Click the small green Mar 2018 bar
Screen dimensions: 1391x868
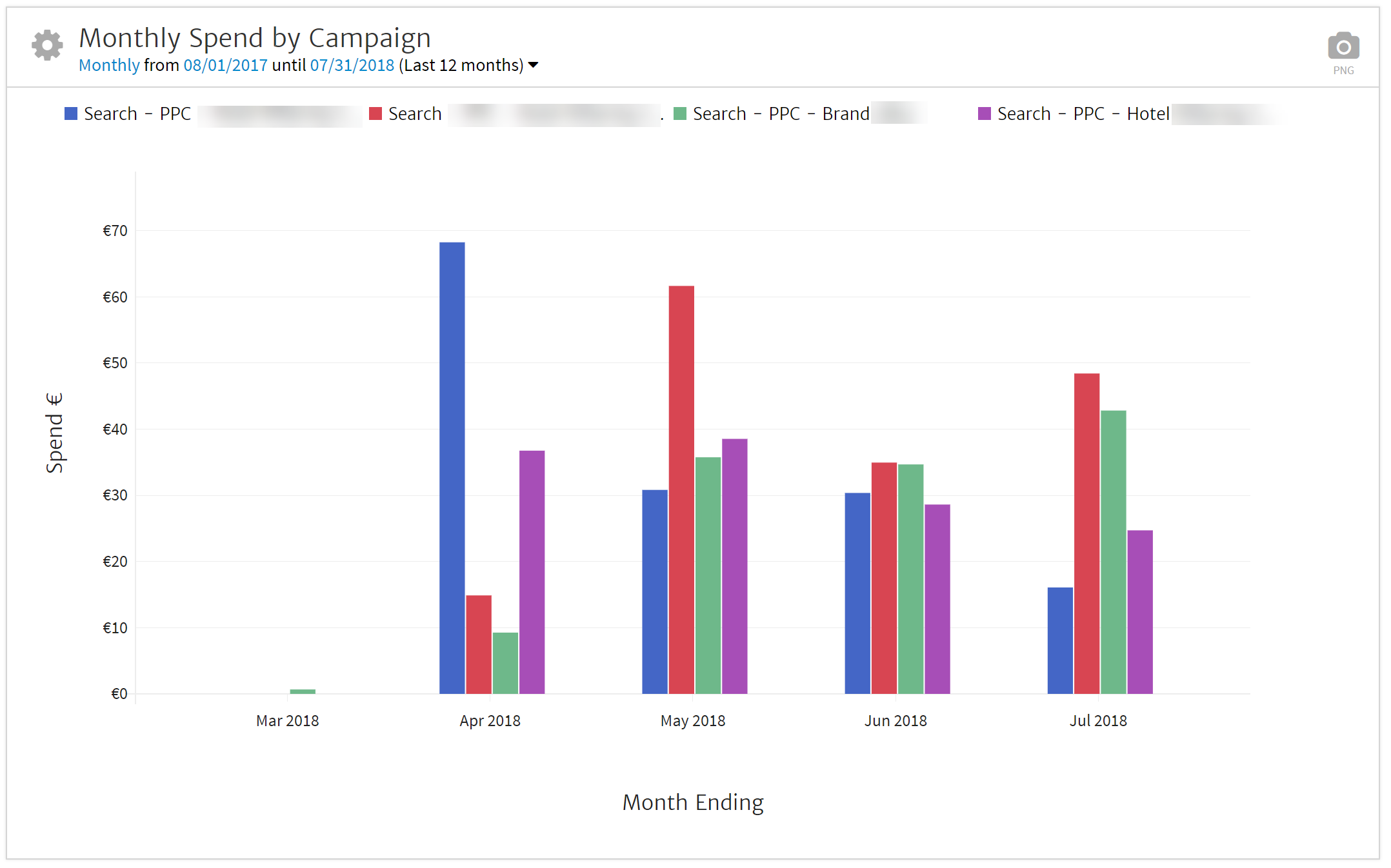[x=303, y=691]
